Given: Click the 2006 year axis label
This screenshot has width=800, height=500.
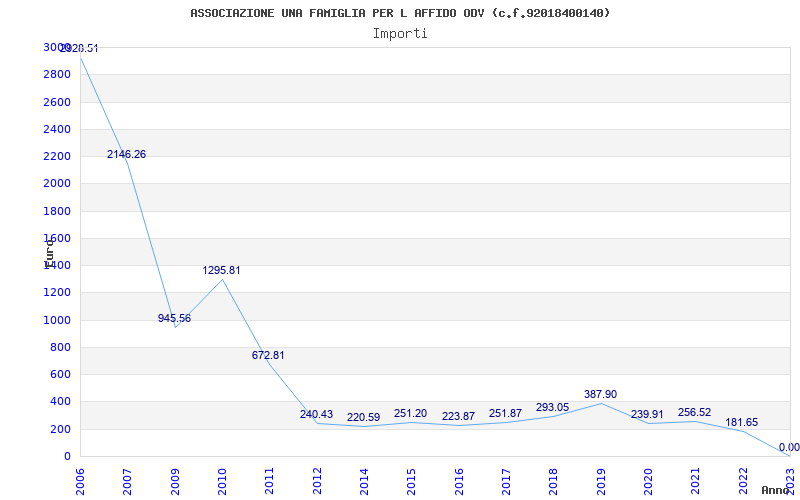Looking at the screenshot, I should tap(80, 481).
